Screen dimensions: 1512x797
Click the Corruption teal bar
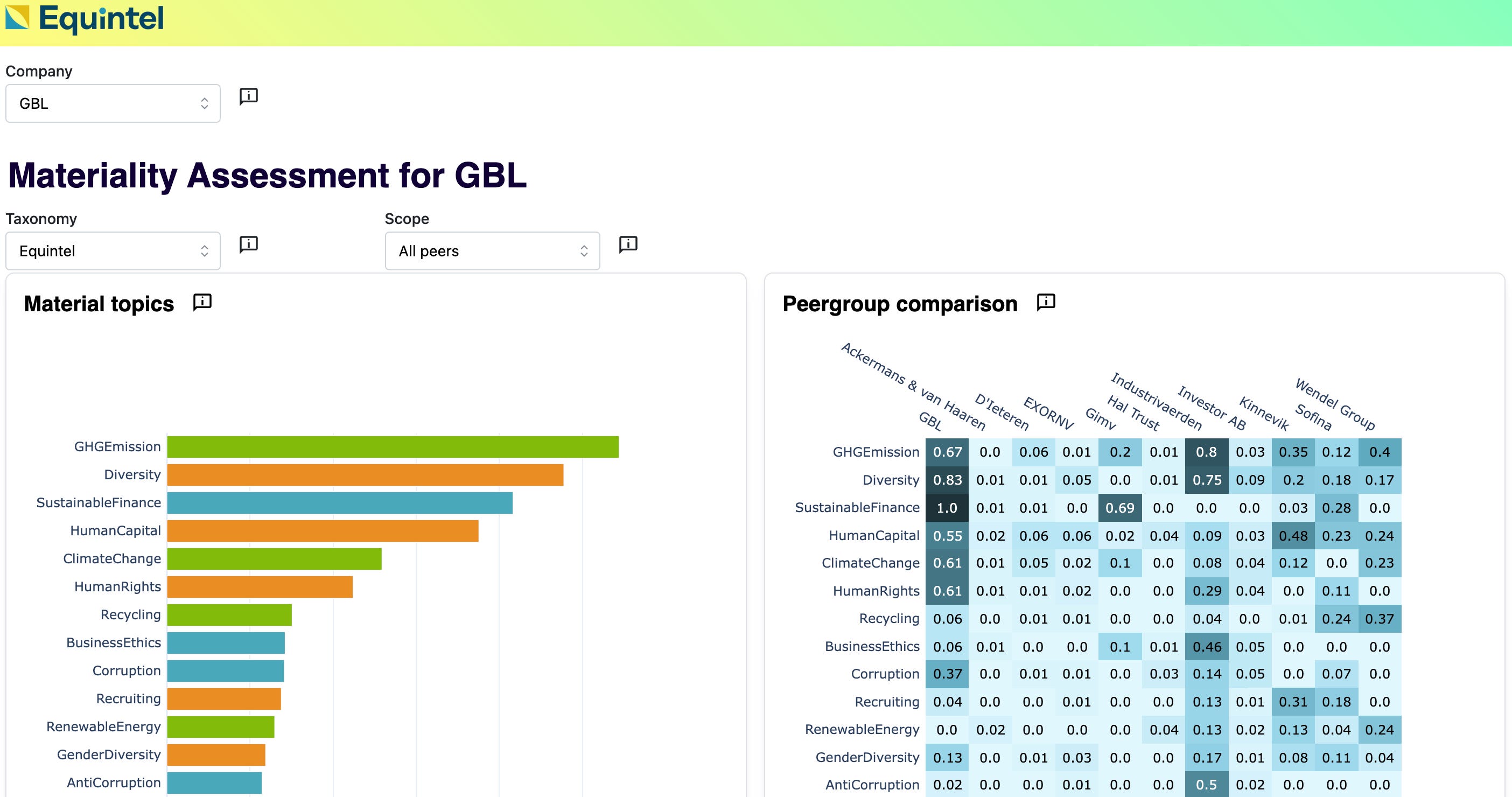click(x=226, y=671)
